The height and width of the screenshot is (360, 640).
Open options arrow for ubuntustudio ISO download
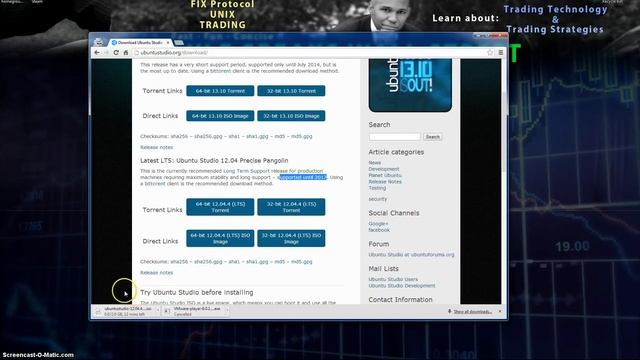[158, 311]
